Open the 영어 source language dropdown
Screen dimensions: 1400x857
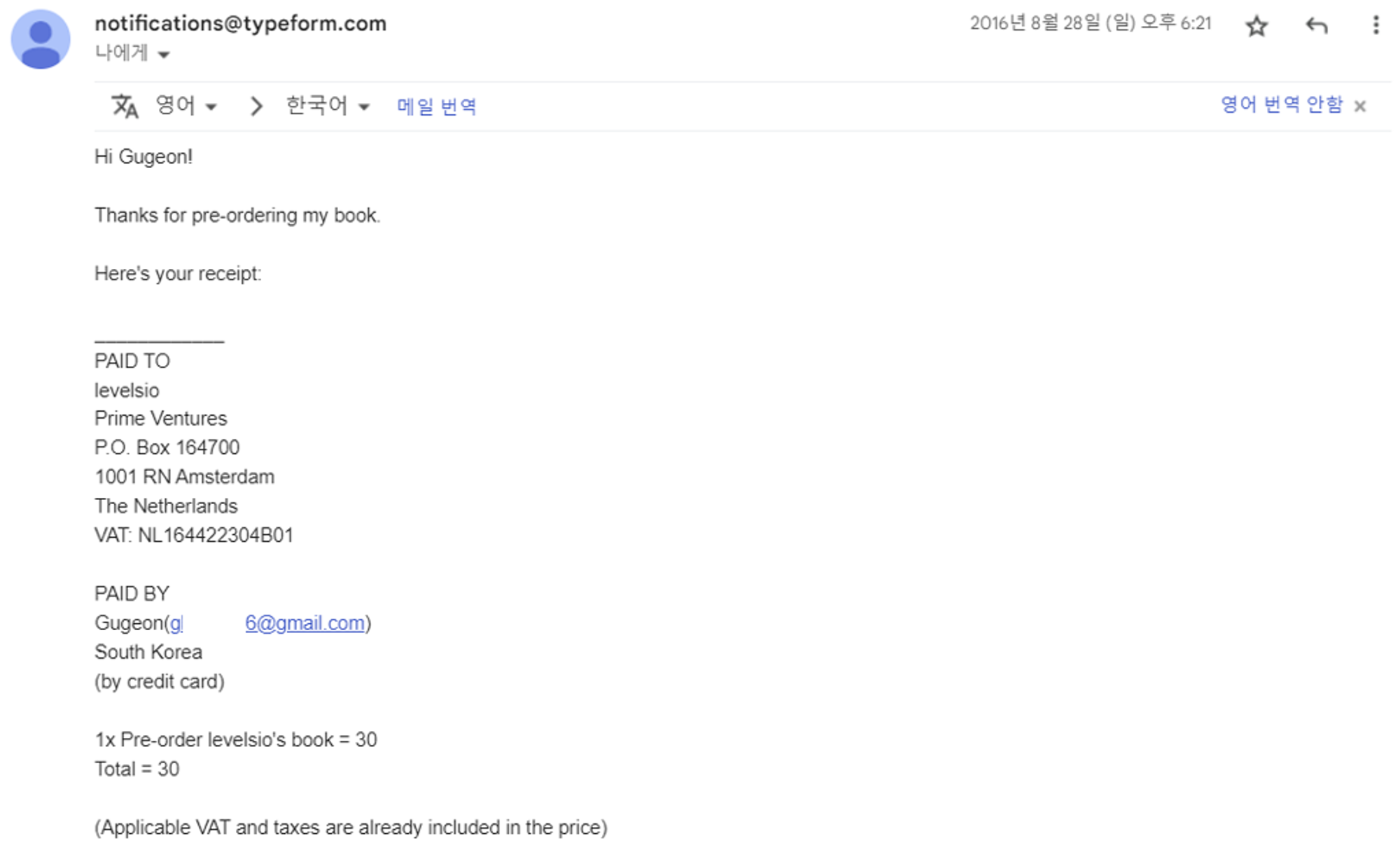point(186,106)
